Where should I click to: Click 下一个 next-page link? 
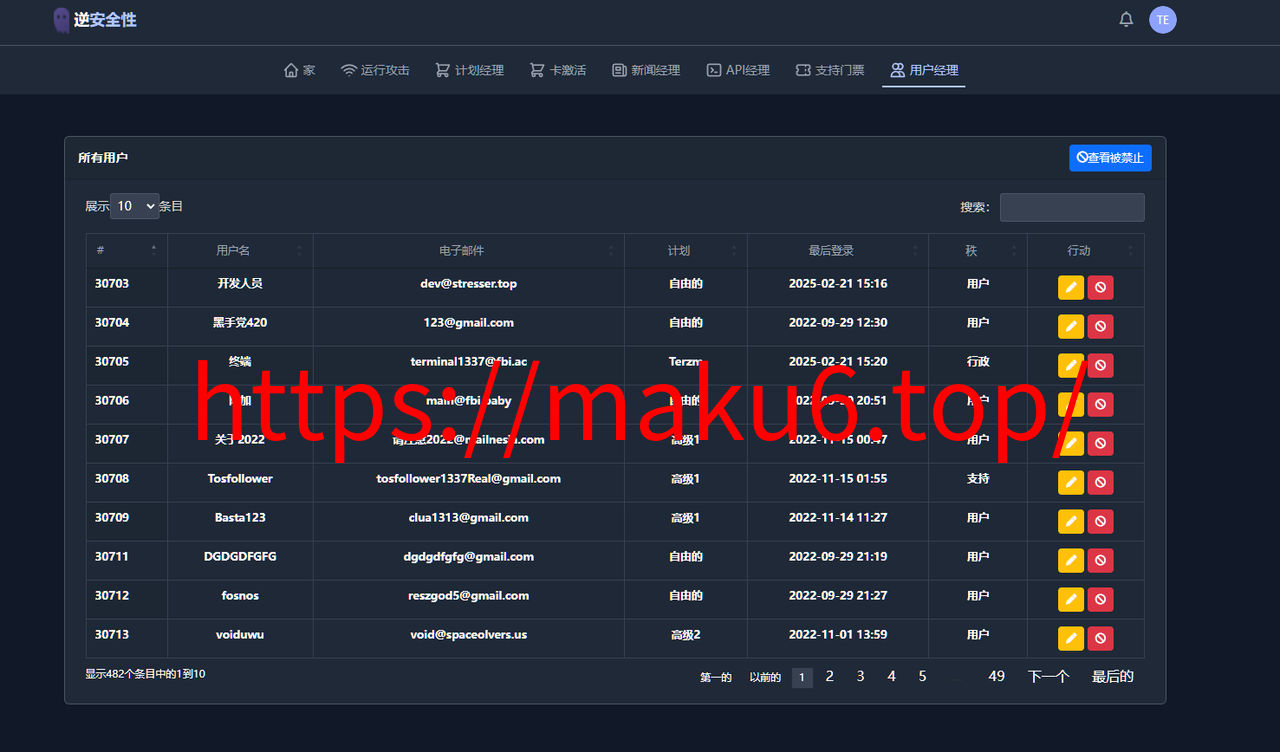1049,677
